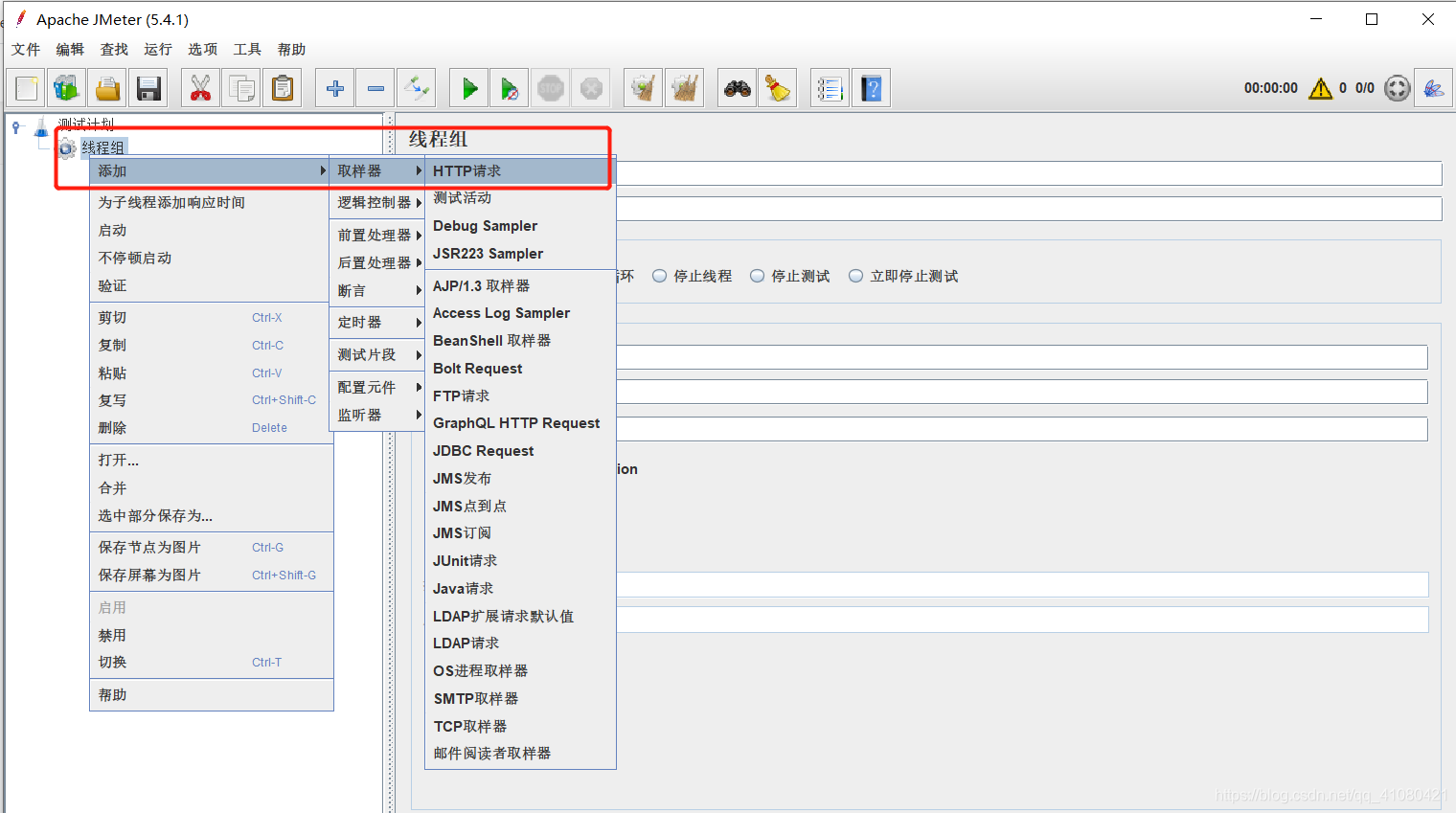
Task: Click the New test plan icon
Action: [x=27, y=88]
